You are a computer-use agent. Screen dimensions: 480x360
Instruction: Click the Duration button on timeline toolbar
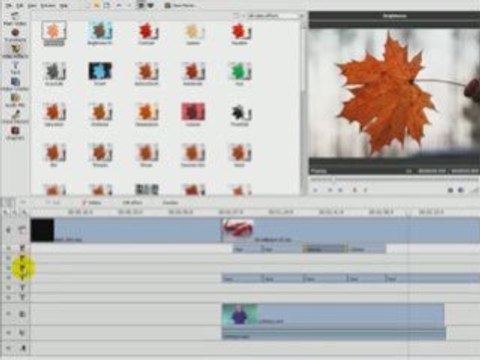(170, 202)
